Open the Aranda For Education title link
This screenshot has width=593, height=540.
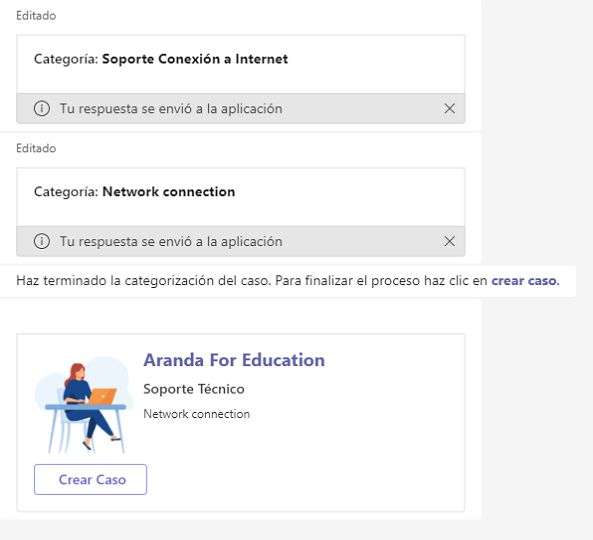[234, 360]
